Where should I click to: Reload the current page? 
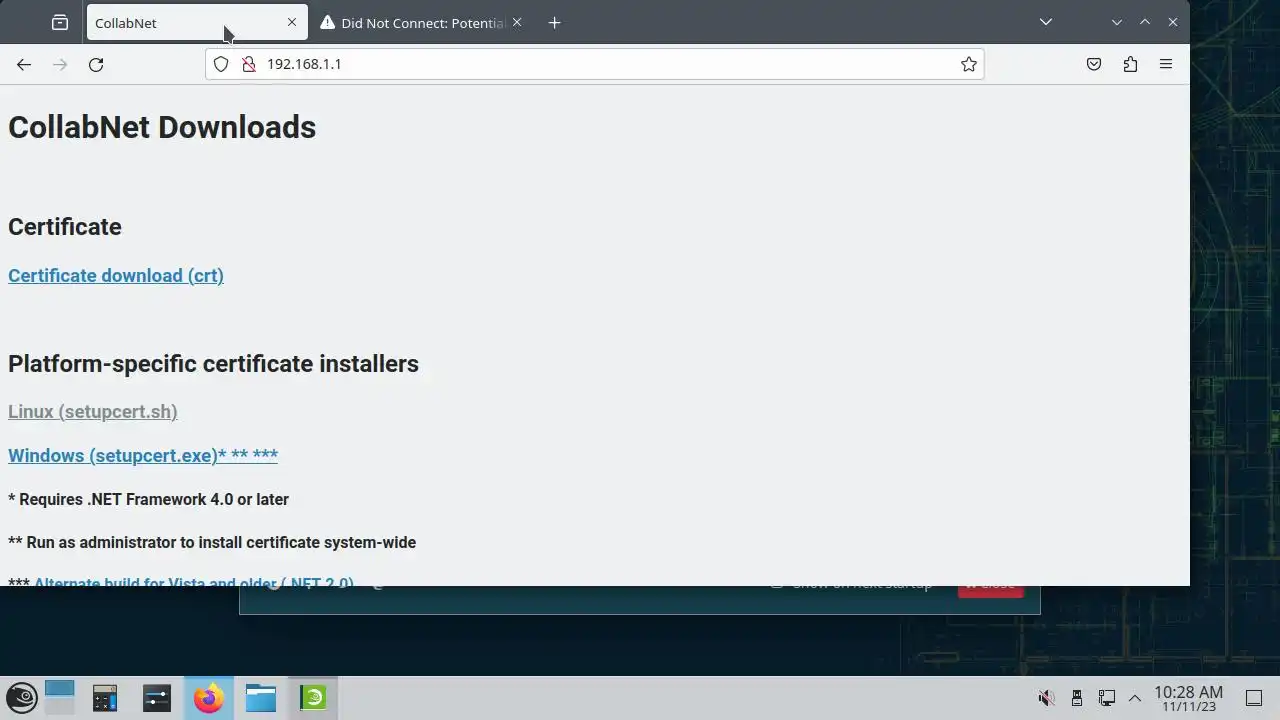[x=96, y=64]
